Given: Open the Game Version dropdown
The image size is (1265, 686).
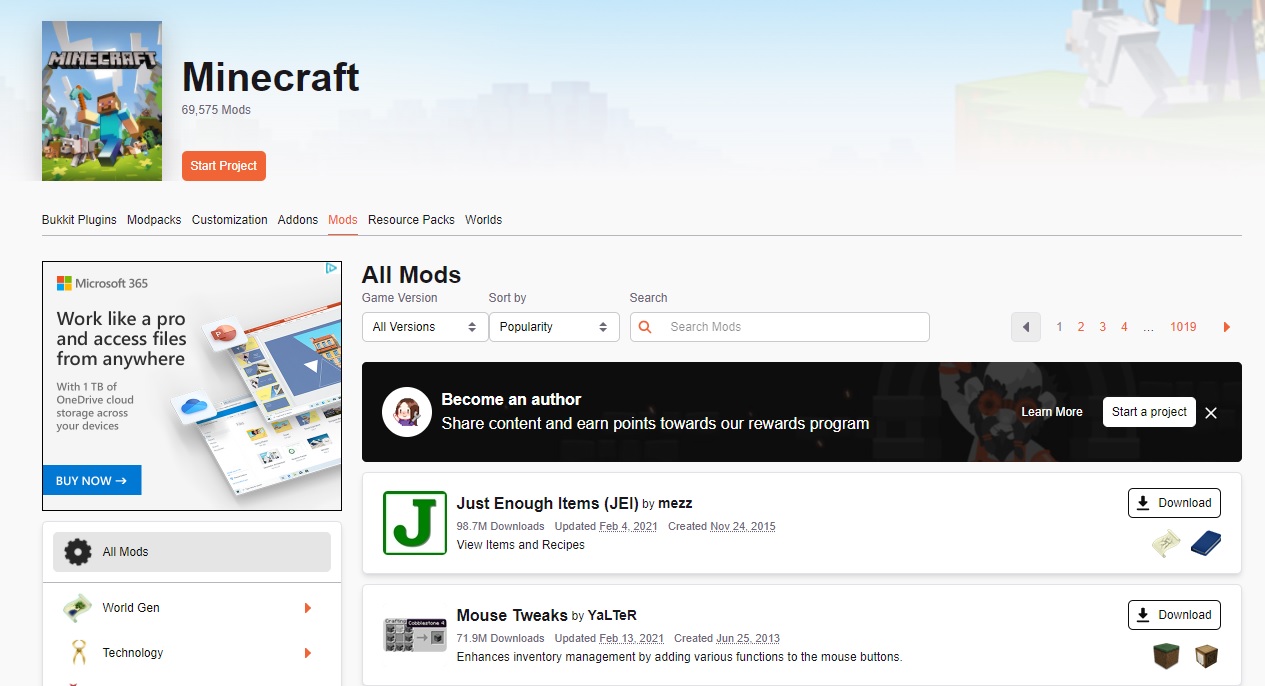Looking at the screenshot, I should pos(424,327).
